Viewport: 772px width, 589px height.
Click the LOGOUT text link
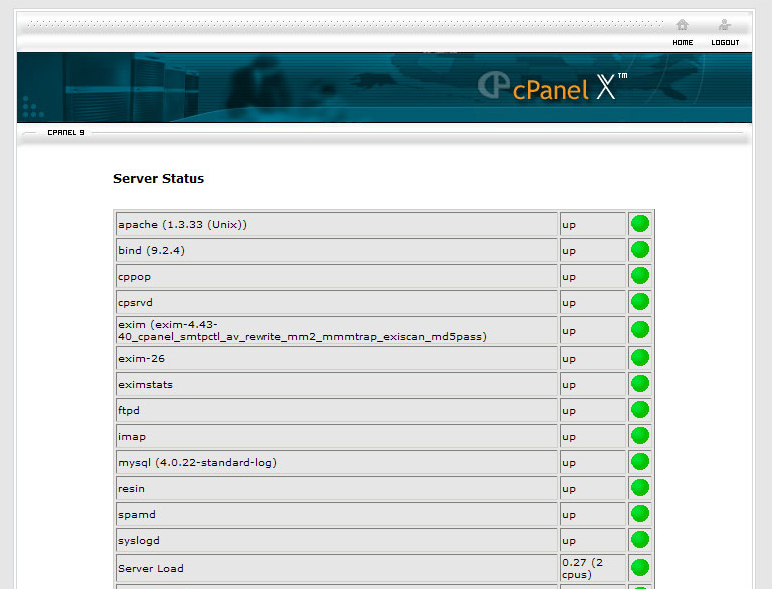click(725, 43)
